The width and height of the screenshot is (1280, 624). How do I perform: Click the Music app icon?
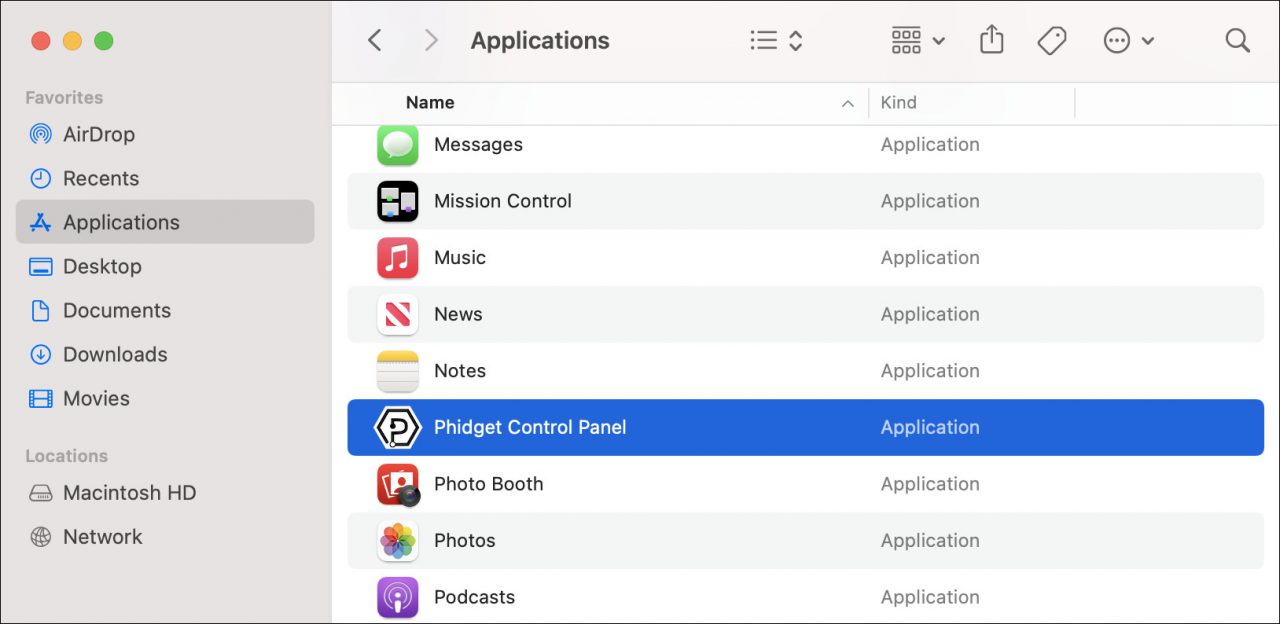(x=397, y=258)
